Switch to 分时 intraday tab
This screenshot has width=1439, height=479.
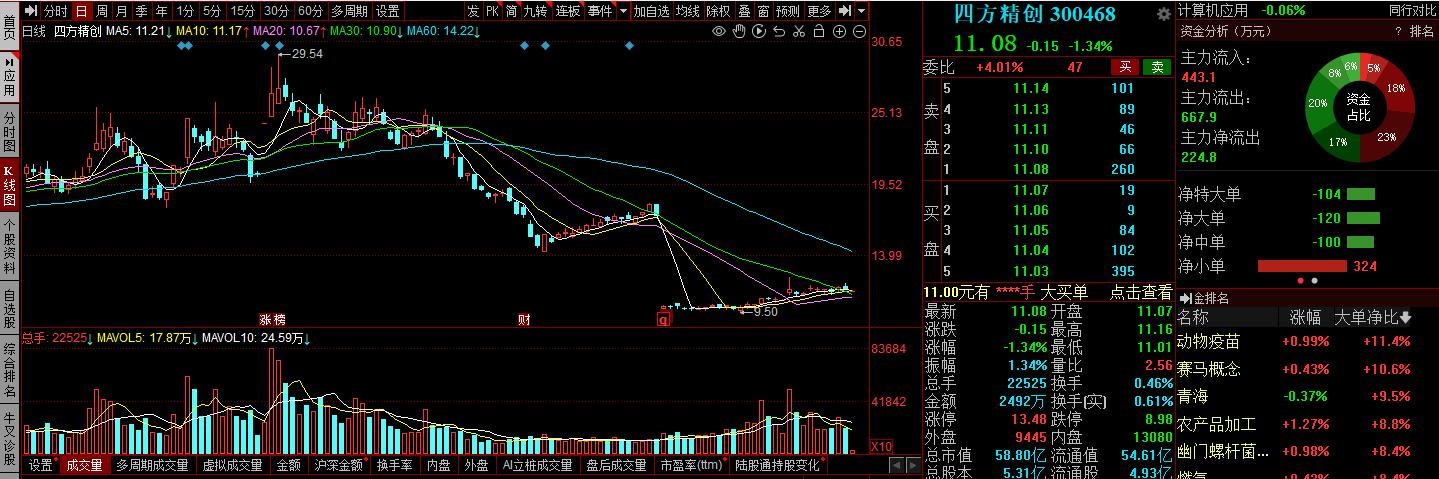(x=56, y=11)
